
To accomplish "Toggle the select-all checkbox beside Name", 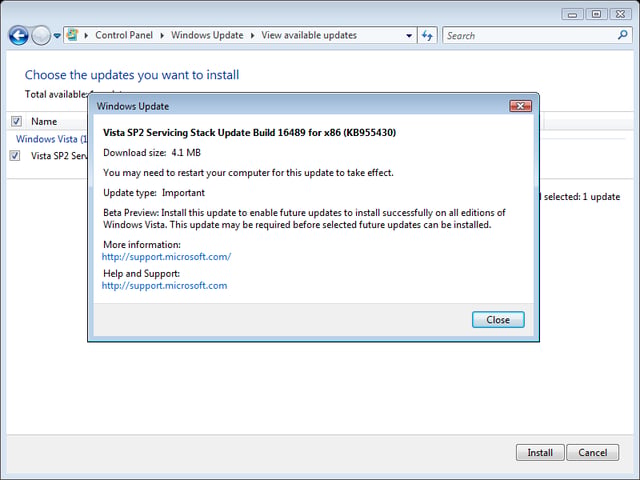I will 16,121.
